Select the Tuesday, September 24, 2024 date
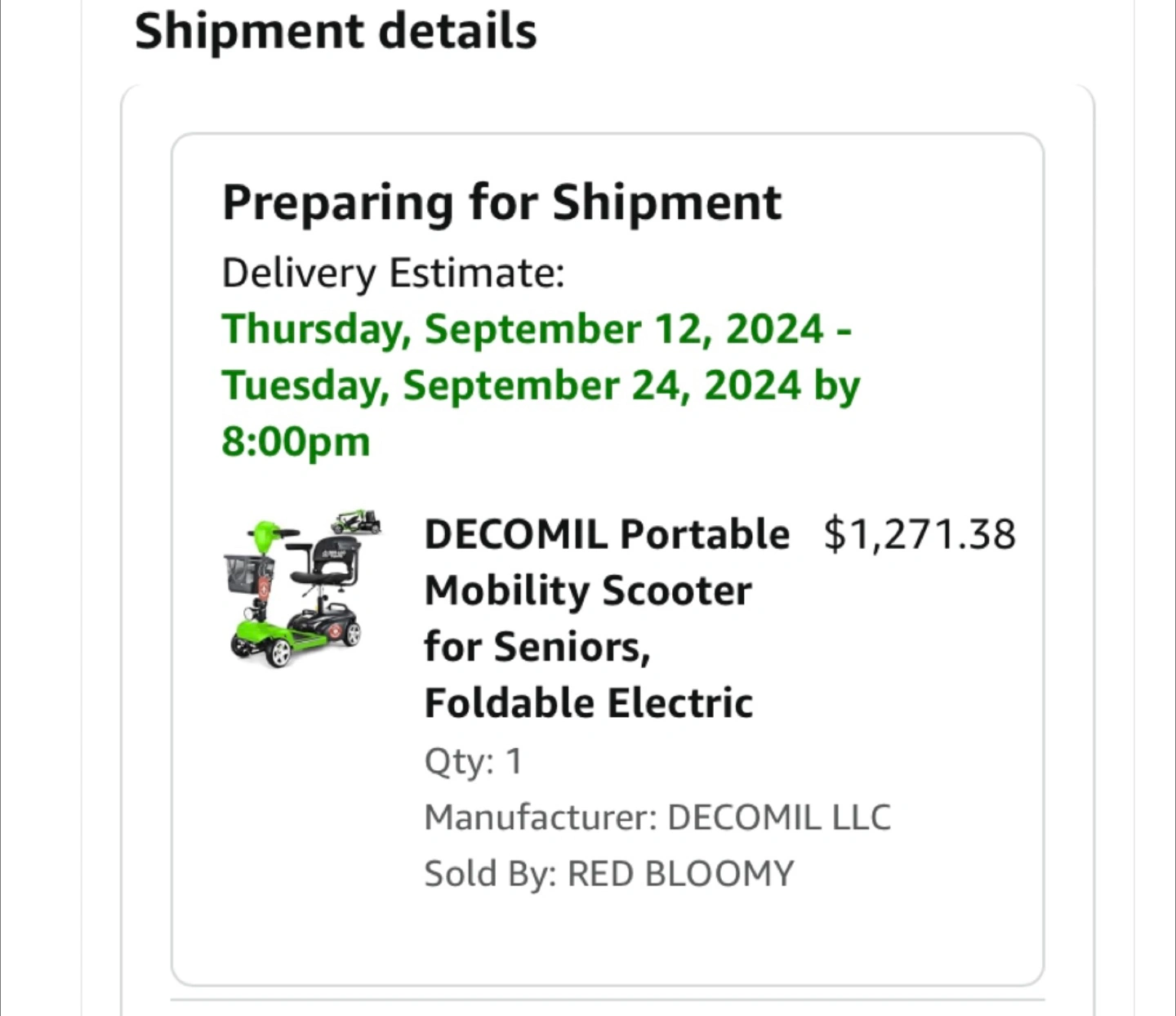Viewport: 1176px width, 1016px height. [511, 385]
